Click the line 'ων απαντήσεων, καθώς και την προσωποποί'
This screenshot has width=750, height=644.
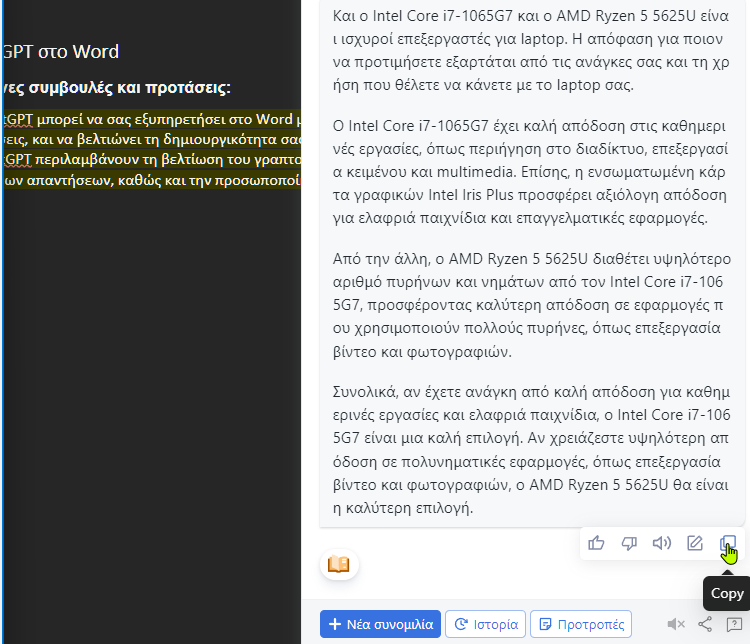[x=152, y=180]
